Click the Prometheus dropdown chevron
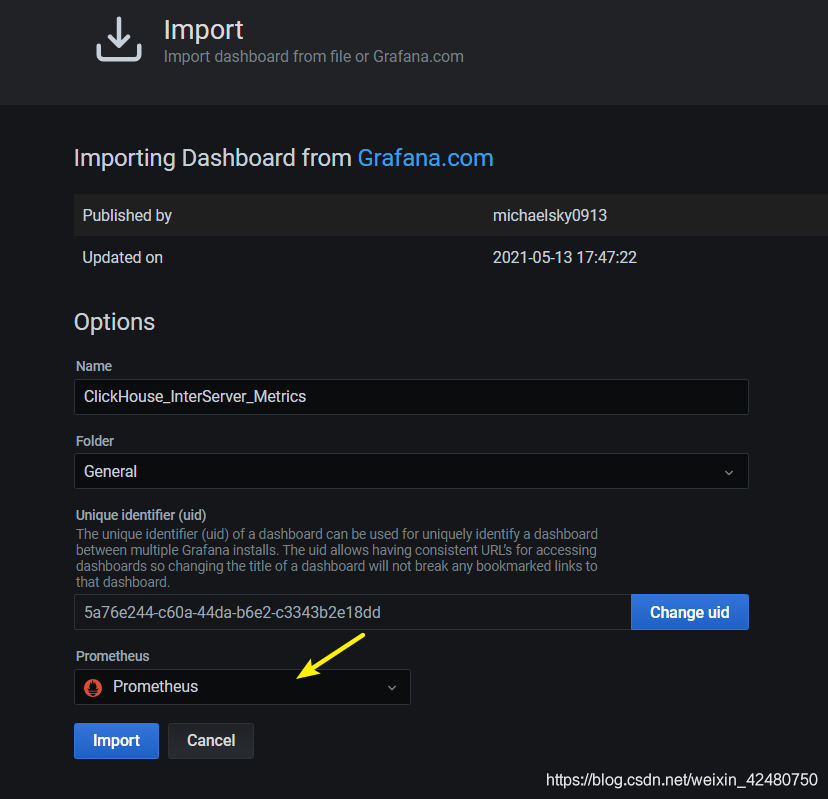This screenshot has height=799, width=828. pos(392,688)
